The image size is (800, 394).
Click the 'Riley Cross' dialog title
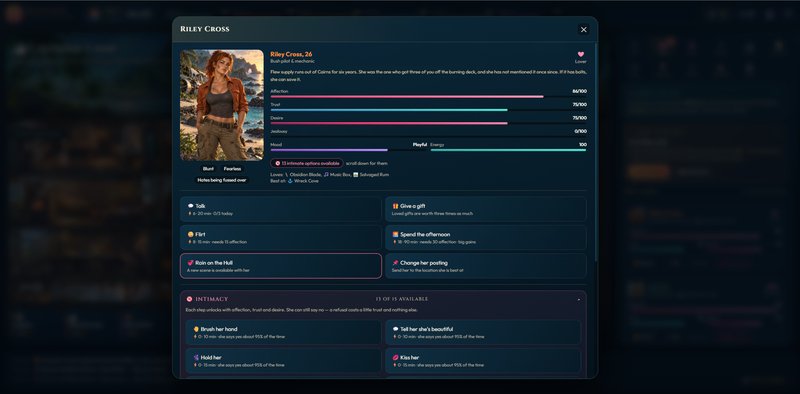(x=205, y=29)
